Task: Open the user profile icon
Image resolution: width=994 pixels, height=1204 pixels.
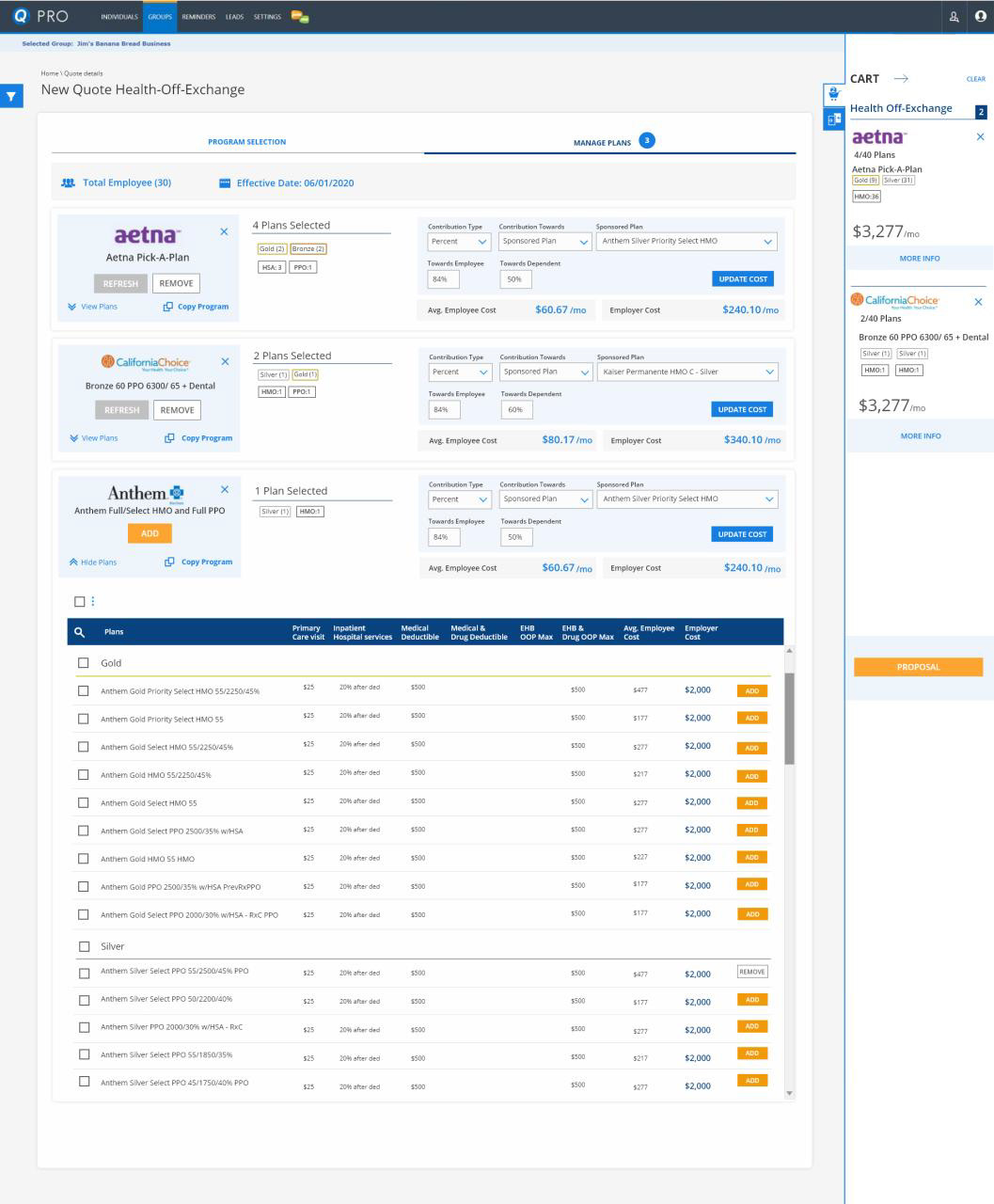Action: click(x=954, y=17)
